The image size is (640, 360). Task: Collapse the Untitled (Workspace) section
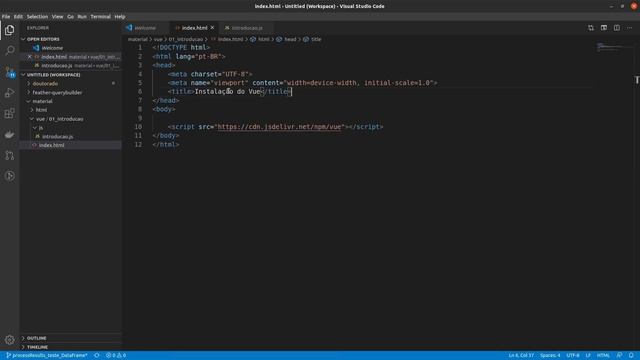coord(53,75)
